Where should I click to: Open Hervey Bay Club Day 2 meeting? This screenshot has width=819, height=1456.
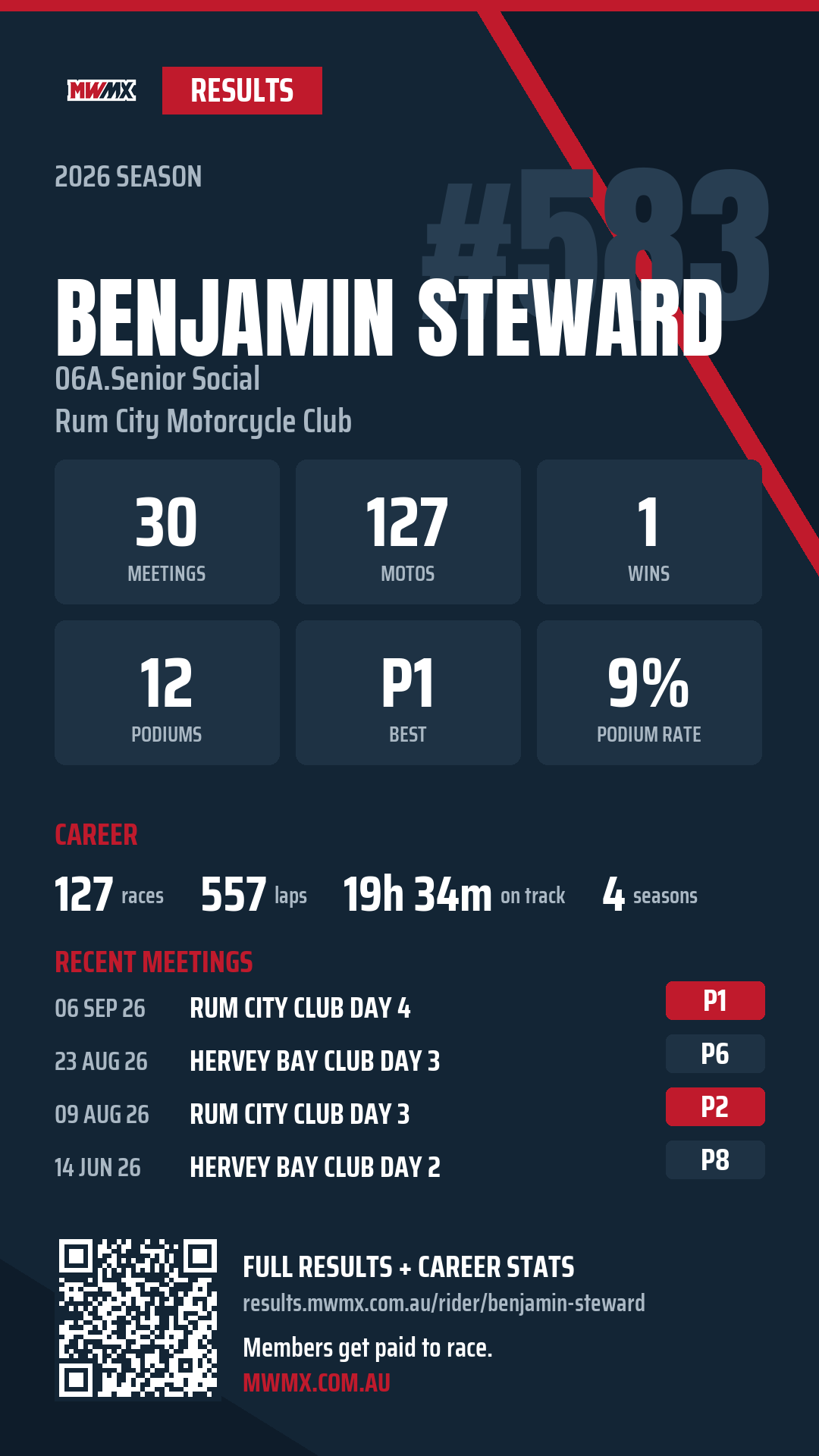[315, 1167]
